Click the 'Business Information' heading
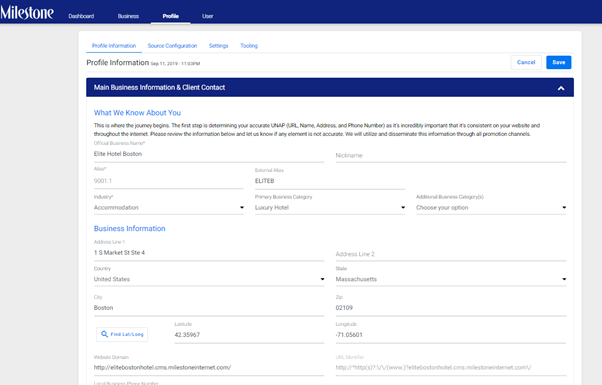This screenshot has height=385, width=602. (130, 228)
